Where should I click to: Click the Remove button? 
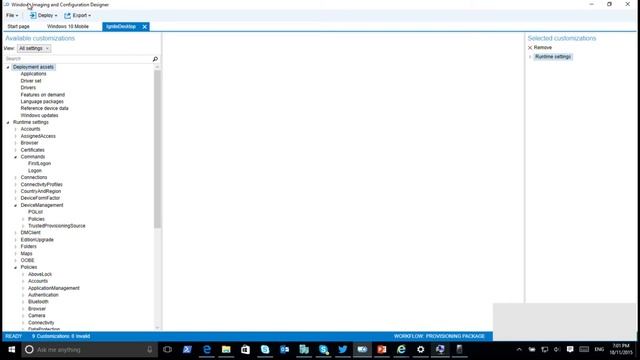tap(540, 48)
